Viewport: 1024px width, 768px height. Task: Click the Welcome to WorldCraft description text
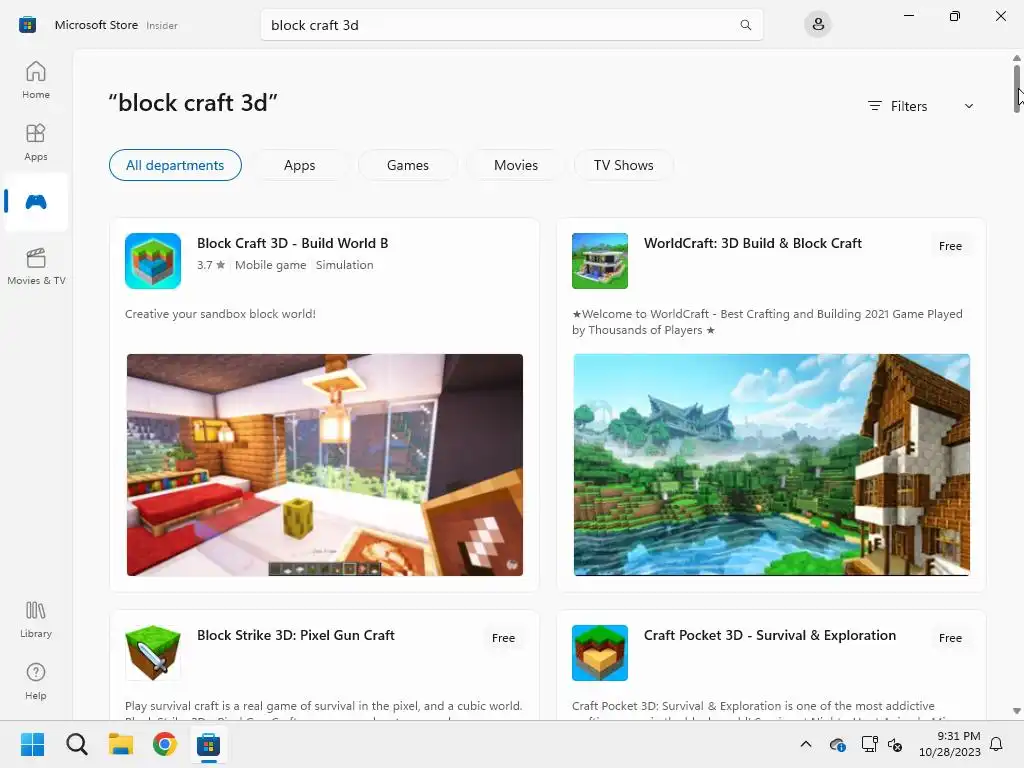click(x=767, y=322)
